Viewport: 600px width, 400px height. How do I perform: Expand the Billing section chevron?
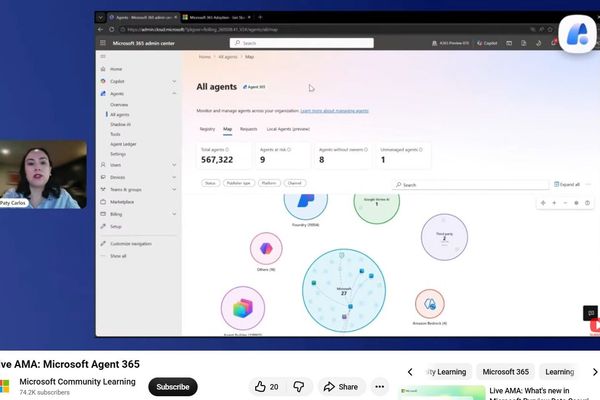pyautogui.click(x=174, y=214)
